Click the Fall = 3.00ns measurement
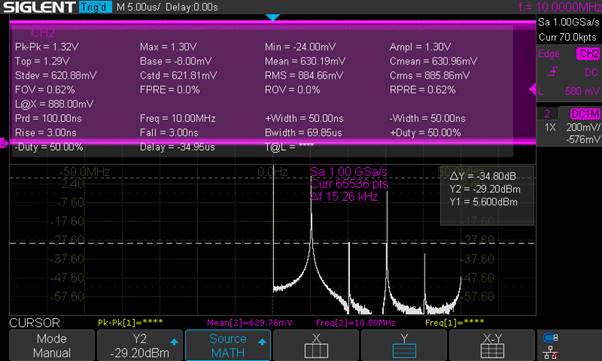Screen dimensions: 602x361 point(169,132)
